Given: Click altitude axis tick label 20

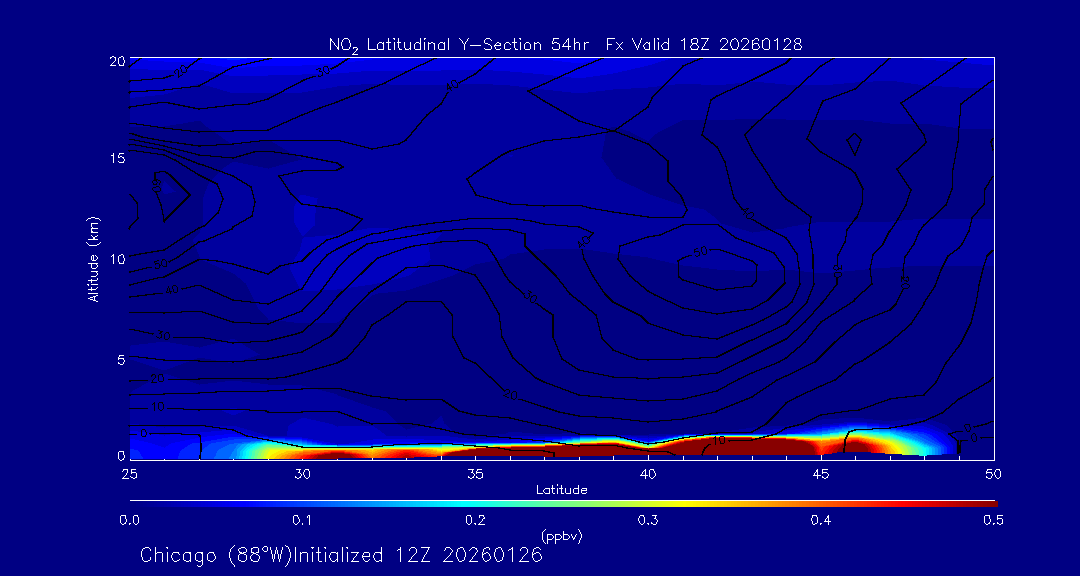Looking at the screenshot, I should coord(116,61).
